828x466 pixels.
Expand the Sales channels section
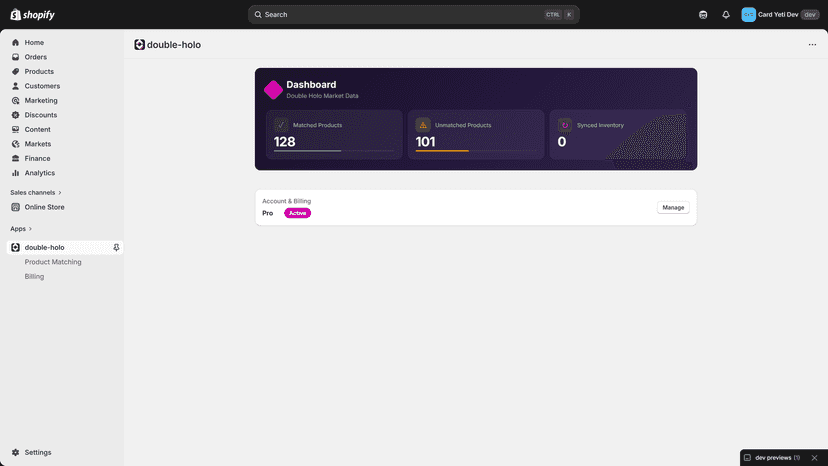click(36, 193)
